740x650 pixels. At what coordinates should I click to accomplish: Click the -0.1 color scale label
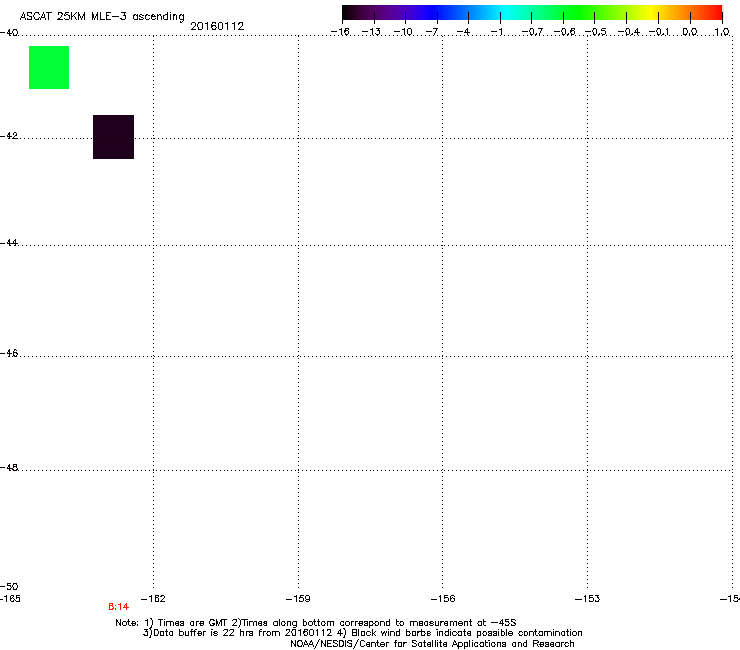[659, 32]
